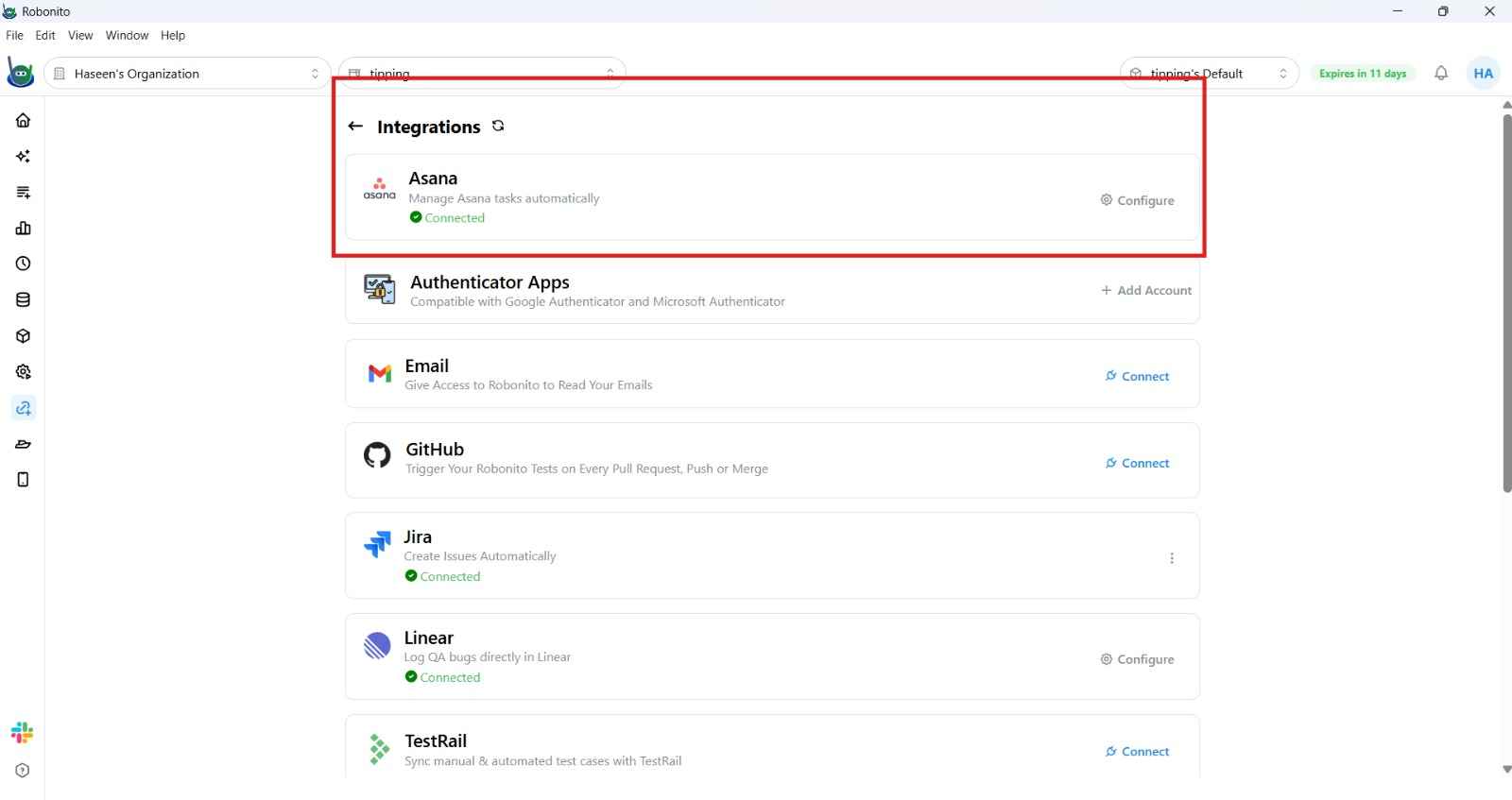Configure the Linear integration

(x=1137, y=659)
